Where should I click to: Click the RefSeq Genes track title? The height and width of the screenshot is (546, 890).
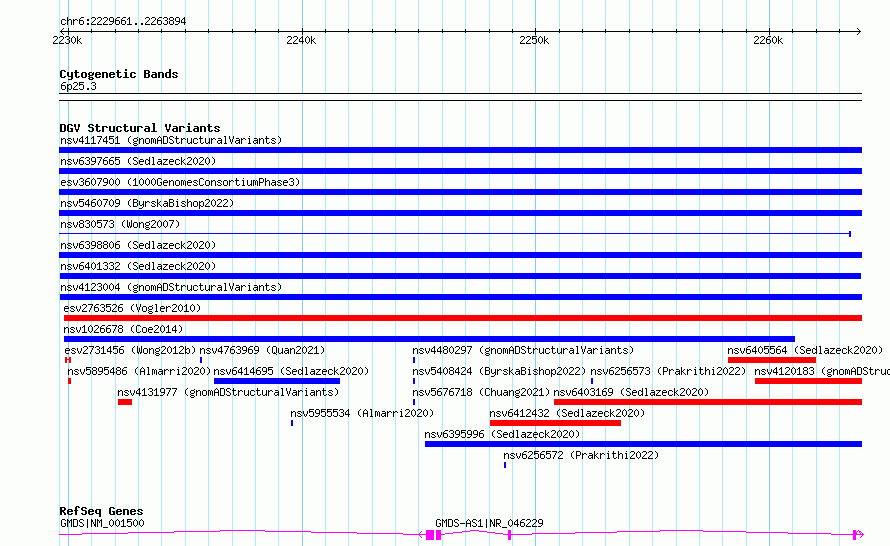(x=101, y=511)
